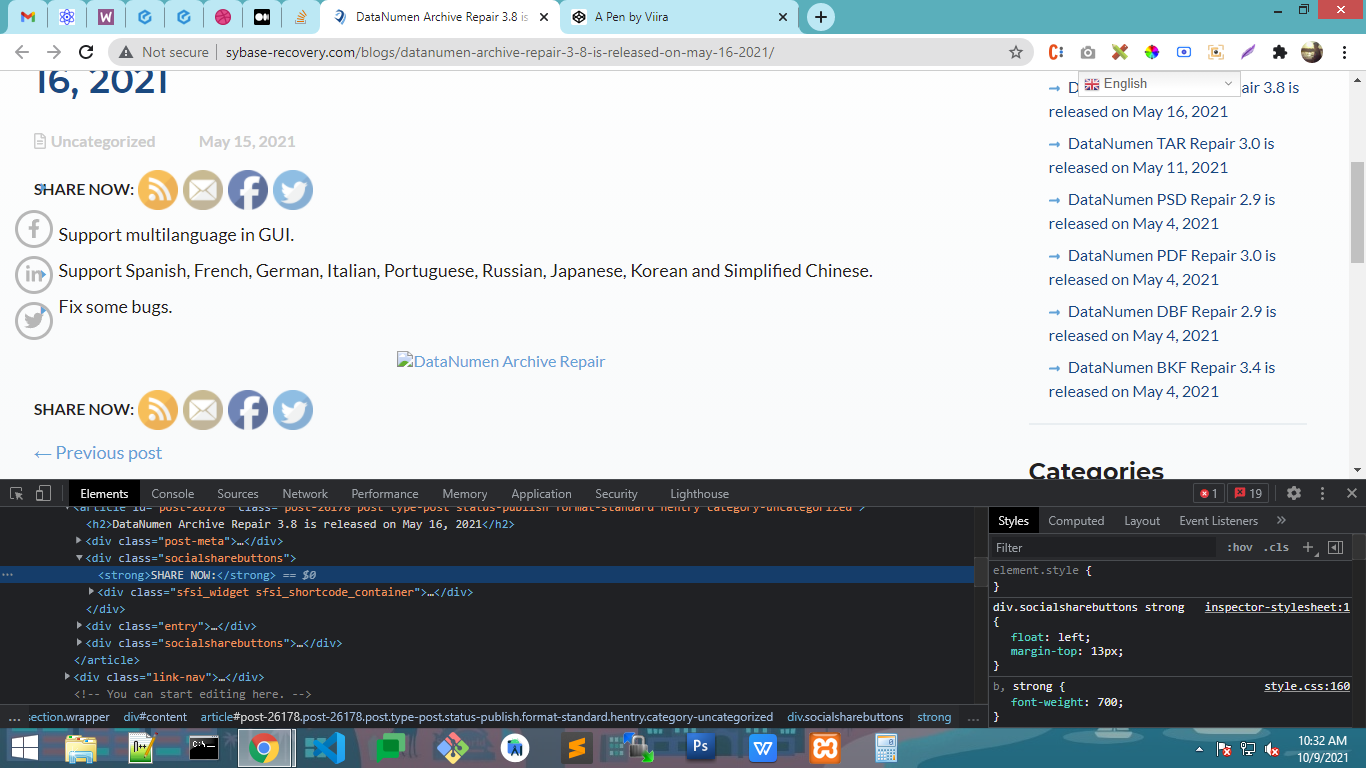Open Visual Studio Code from the taskbar

point(325,747)
